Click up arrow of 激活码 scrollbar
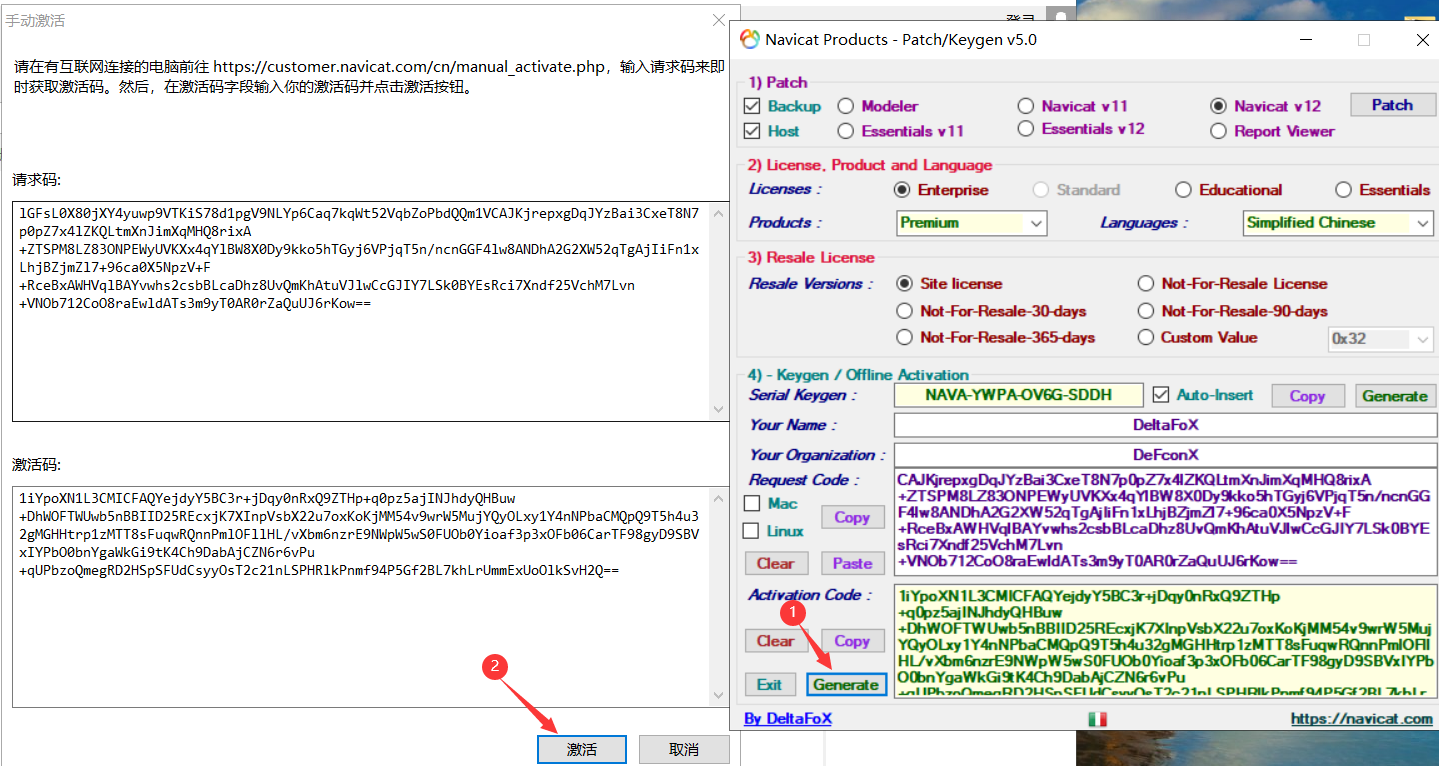Image resolution: width=1439 pixels, height=766 pixels. tap(719, 497)
